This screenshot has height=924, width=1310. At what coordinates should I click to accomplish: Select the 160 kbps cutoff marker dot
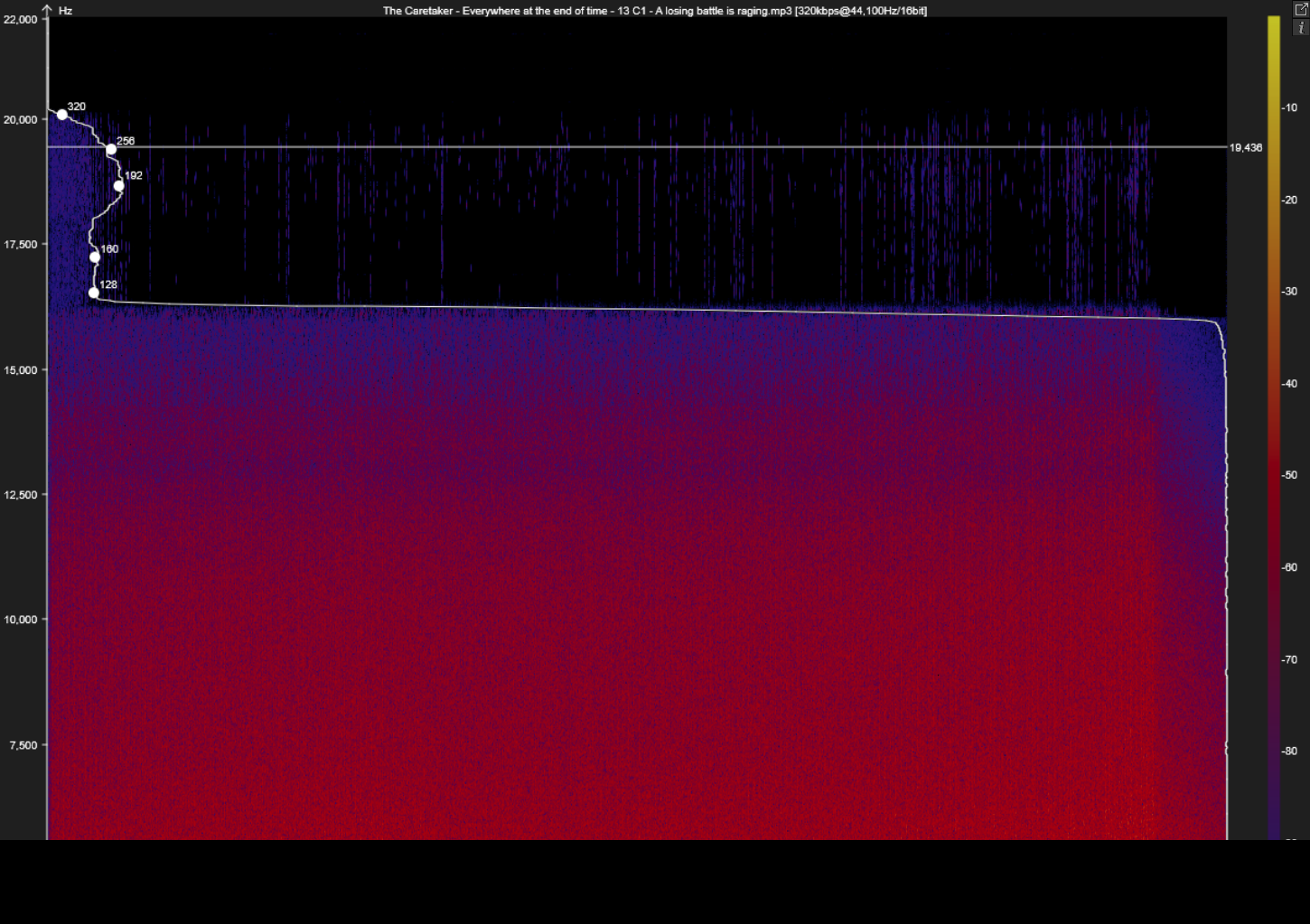(x=95, y=257)
